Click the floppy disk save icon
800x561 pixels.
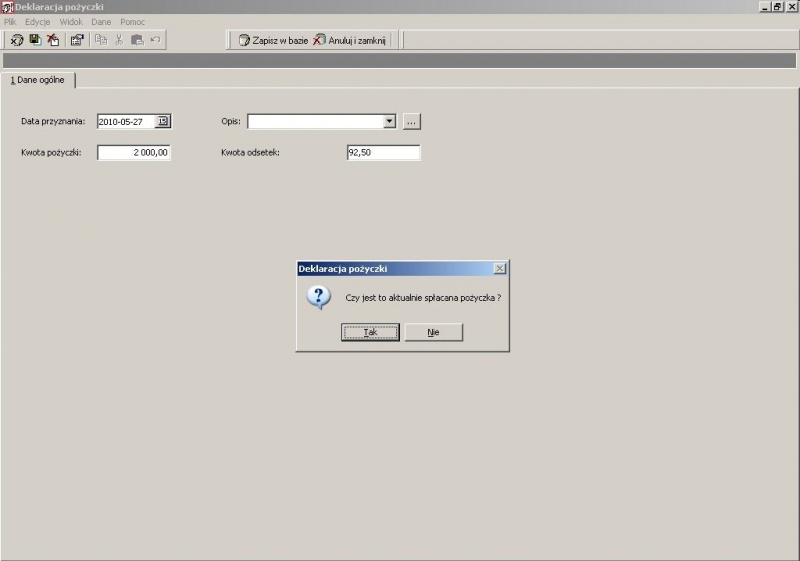point(35,40)
